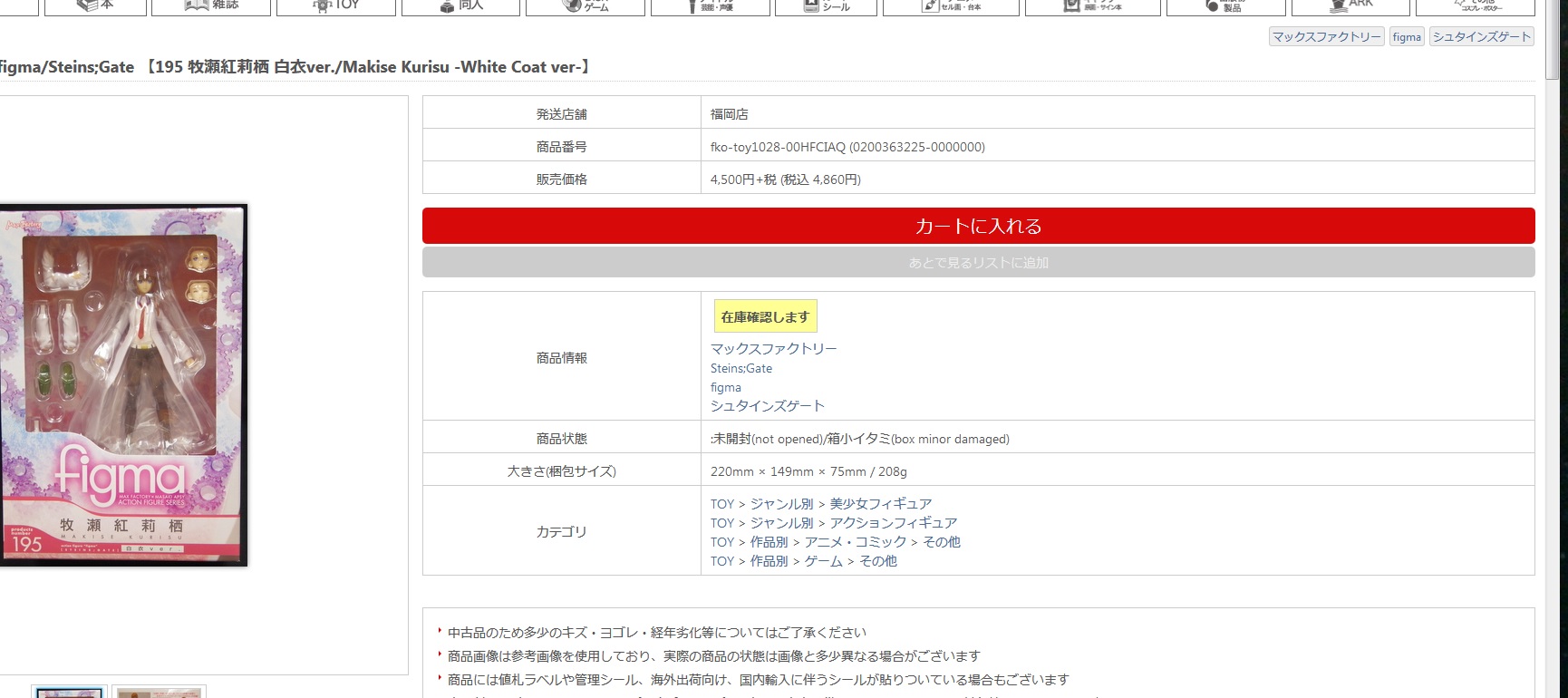Switch to the TOY category tab
1568x698 pixels.
pyautogui.click(x=336, y=7)
